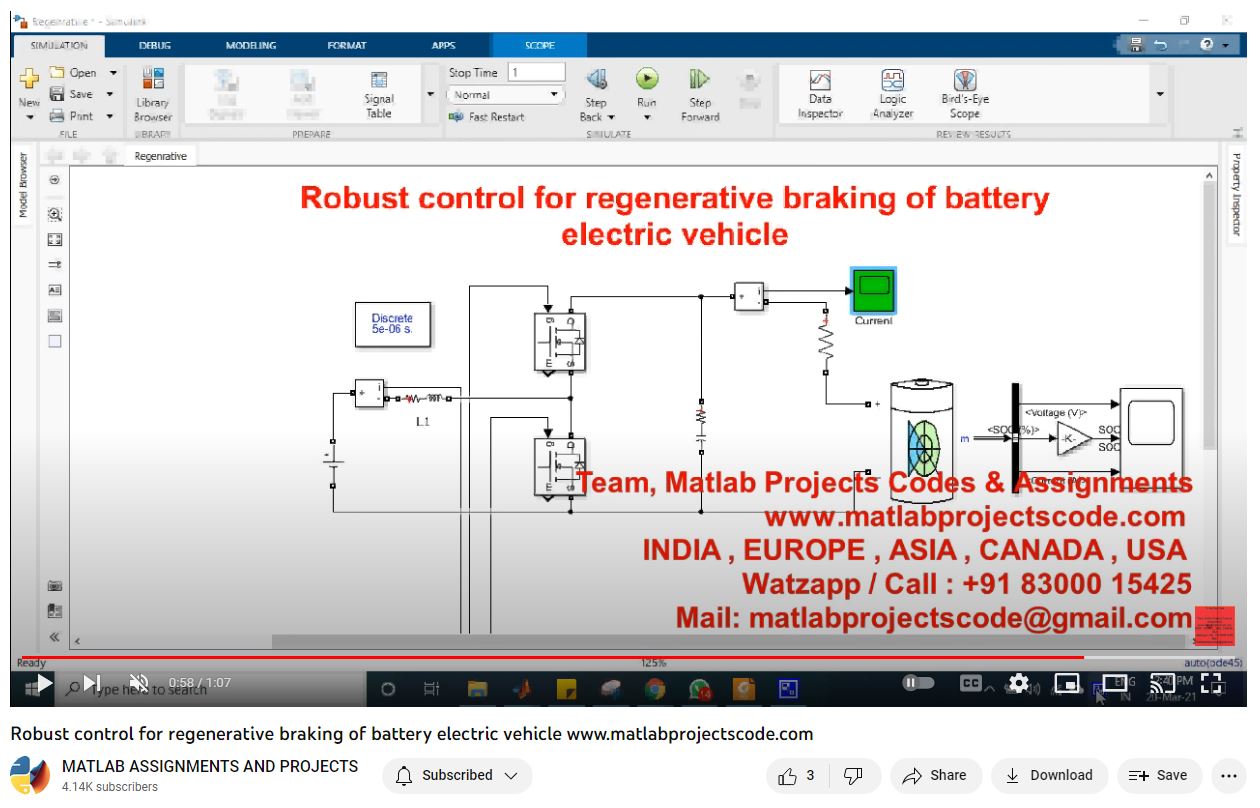
Task: Switch to the FORMAT tab
Action: [347, 45]
